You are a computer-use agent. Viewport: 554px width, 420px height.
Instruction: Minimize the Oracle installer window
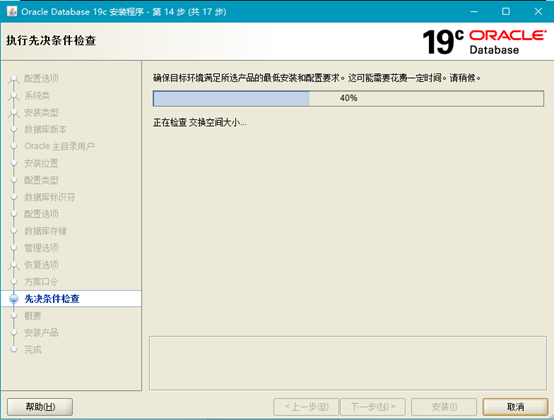tap(474, 11)
